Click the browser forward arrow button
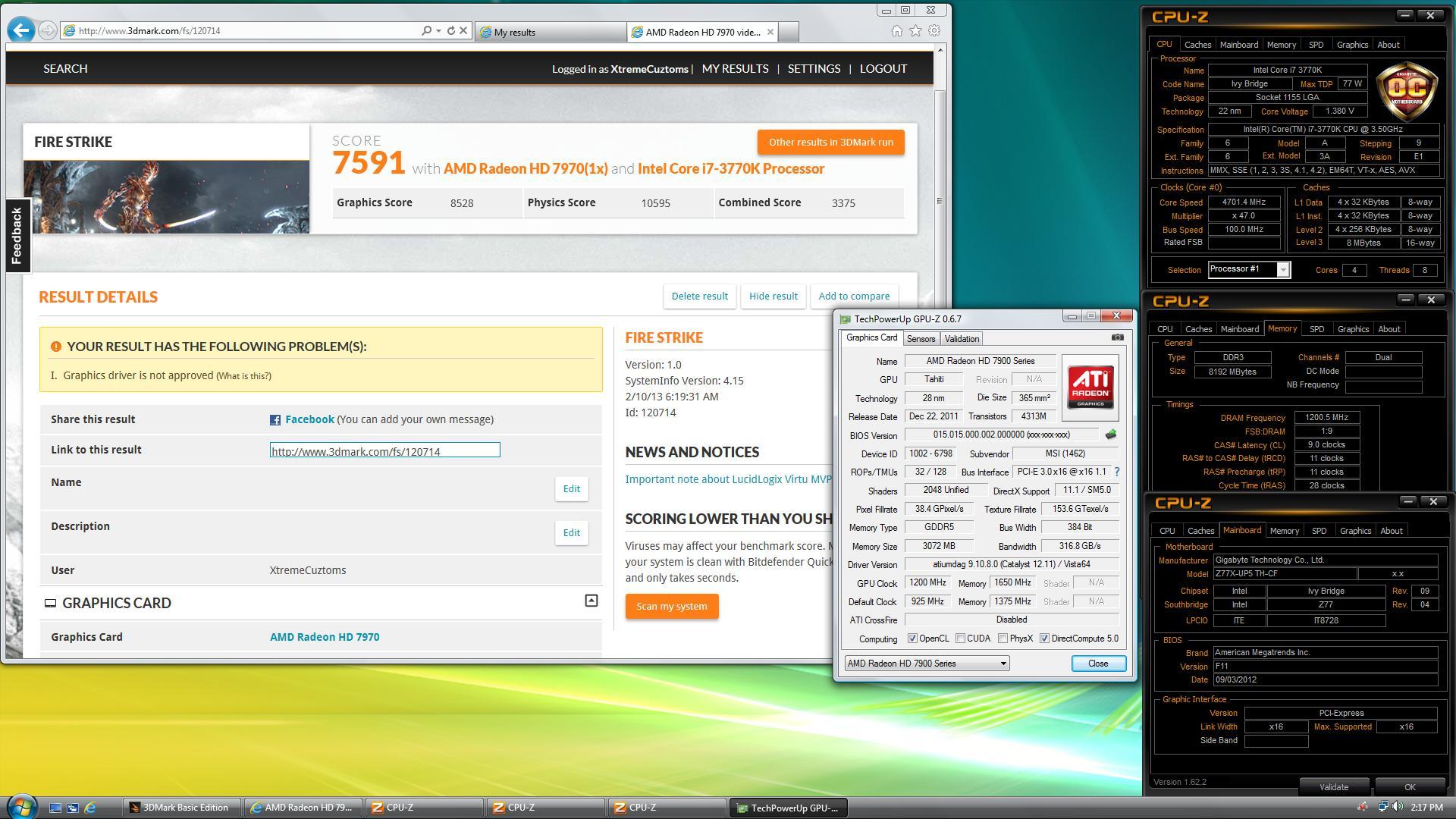The height and width of the screenshot is (819, 1456). [x=47, y=30]
